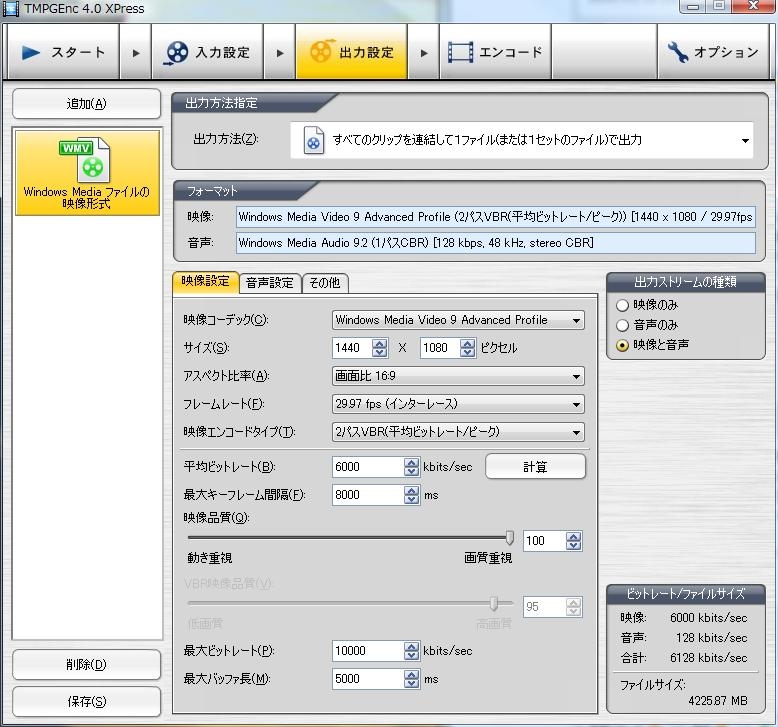Image resolution: width=778 pixels, height=727 pixels.
Task: Click the 映像品質 100 spinner arrows
Action: click(x=574, y=541)
